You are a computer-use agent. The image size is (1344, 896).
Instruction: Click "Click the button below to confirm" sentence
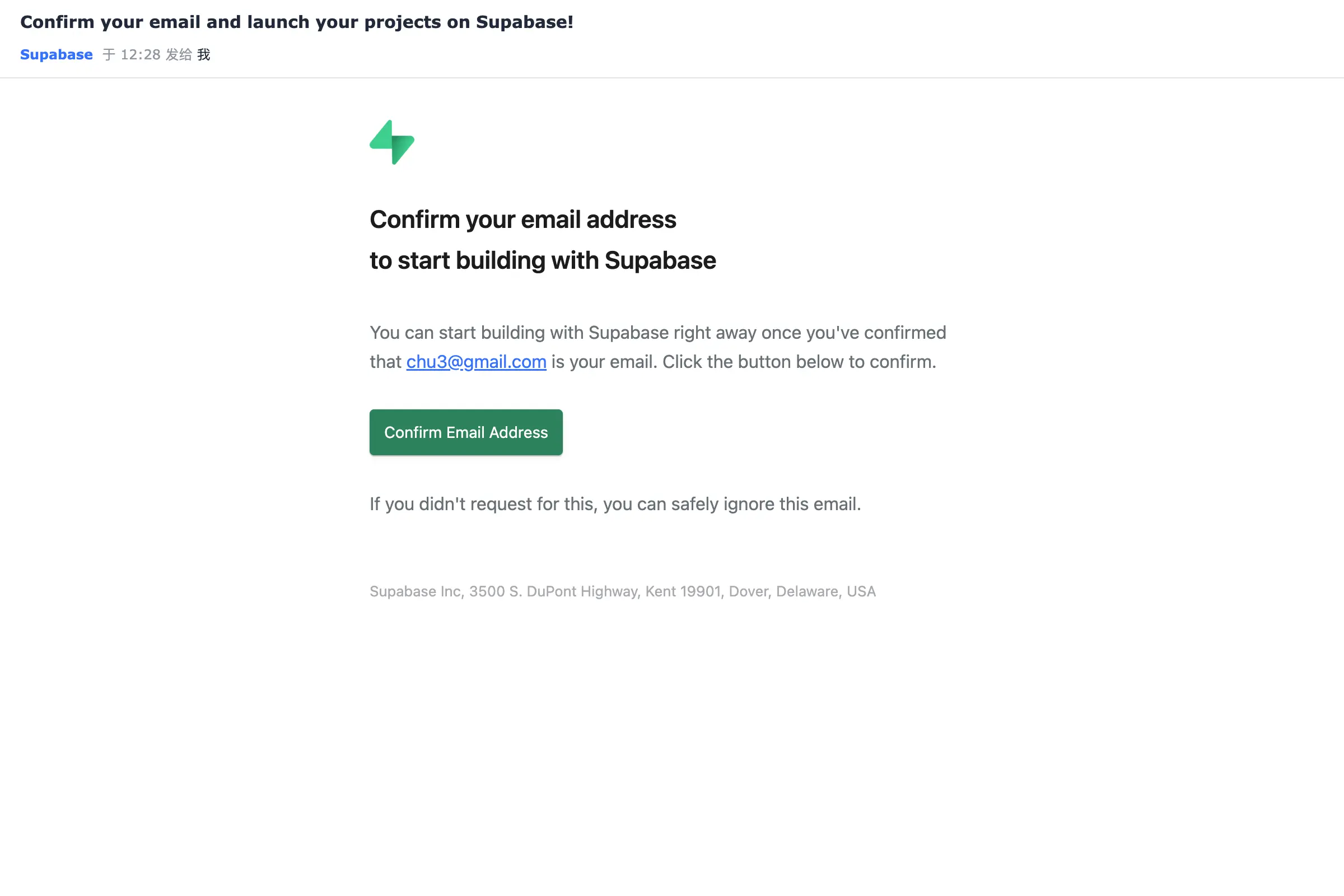799,362
